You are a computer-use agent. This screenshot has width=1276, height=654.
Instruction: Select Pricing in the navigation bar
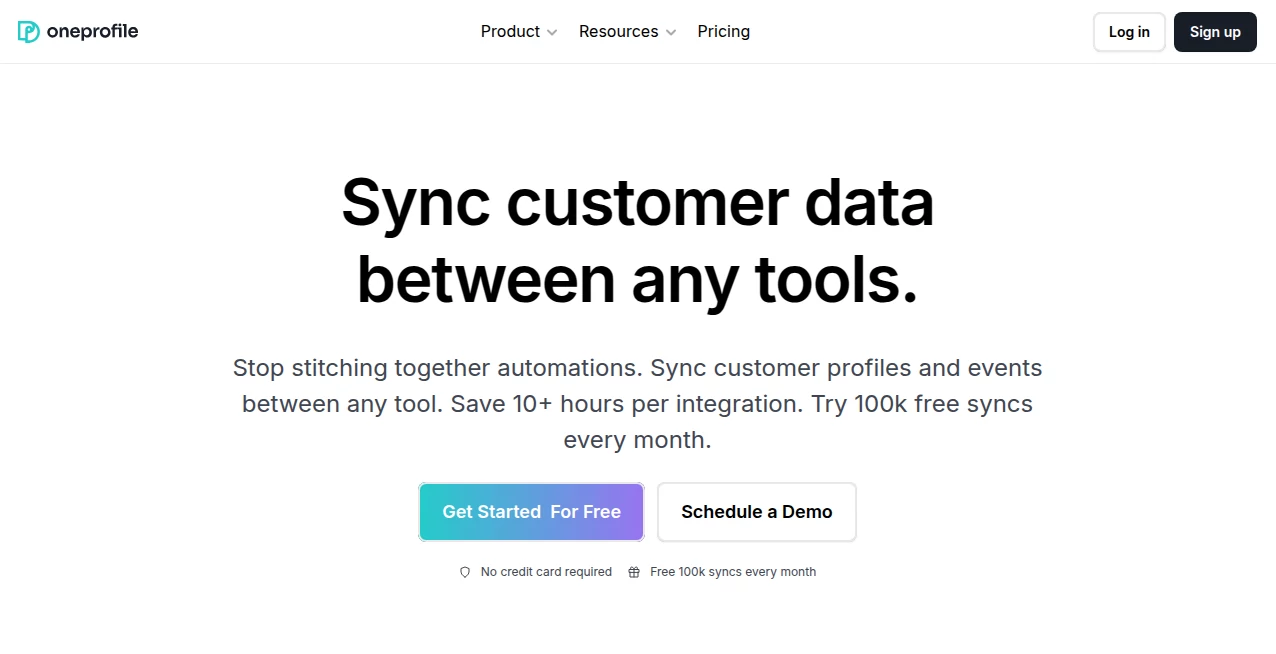pos(723,31)
